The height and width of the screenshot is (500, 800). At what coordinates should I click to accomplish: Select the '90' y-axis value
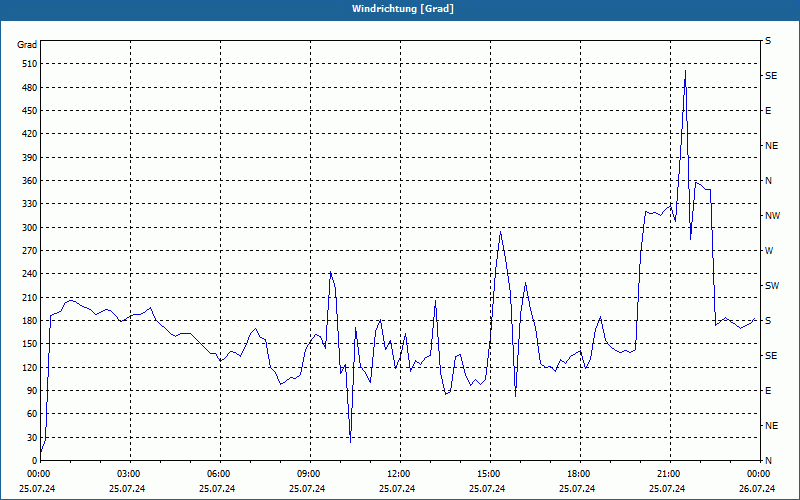point(33,391)
